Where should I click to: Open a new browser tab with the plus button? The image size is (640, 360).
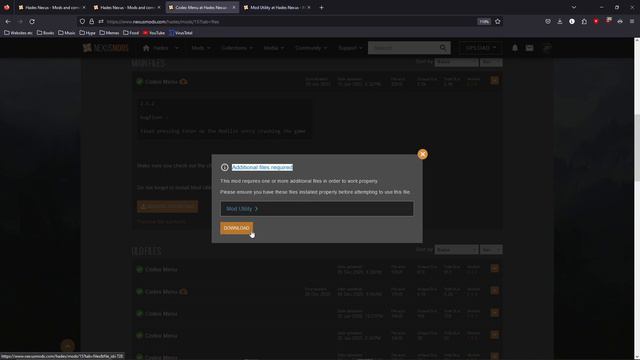click(x=322, y=7)
